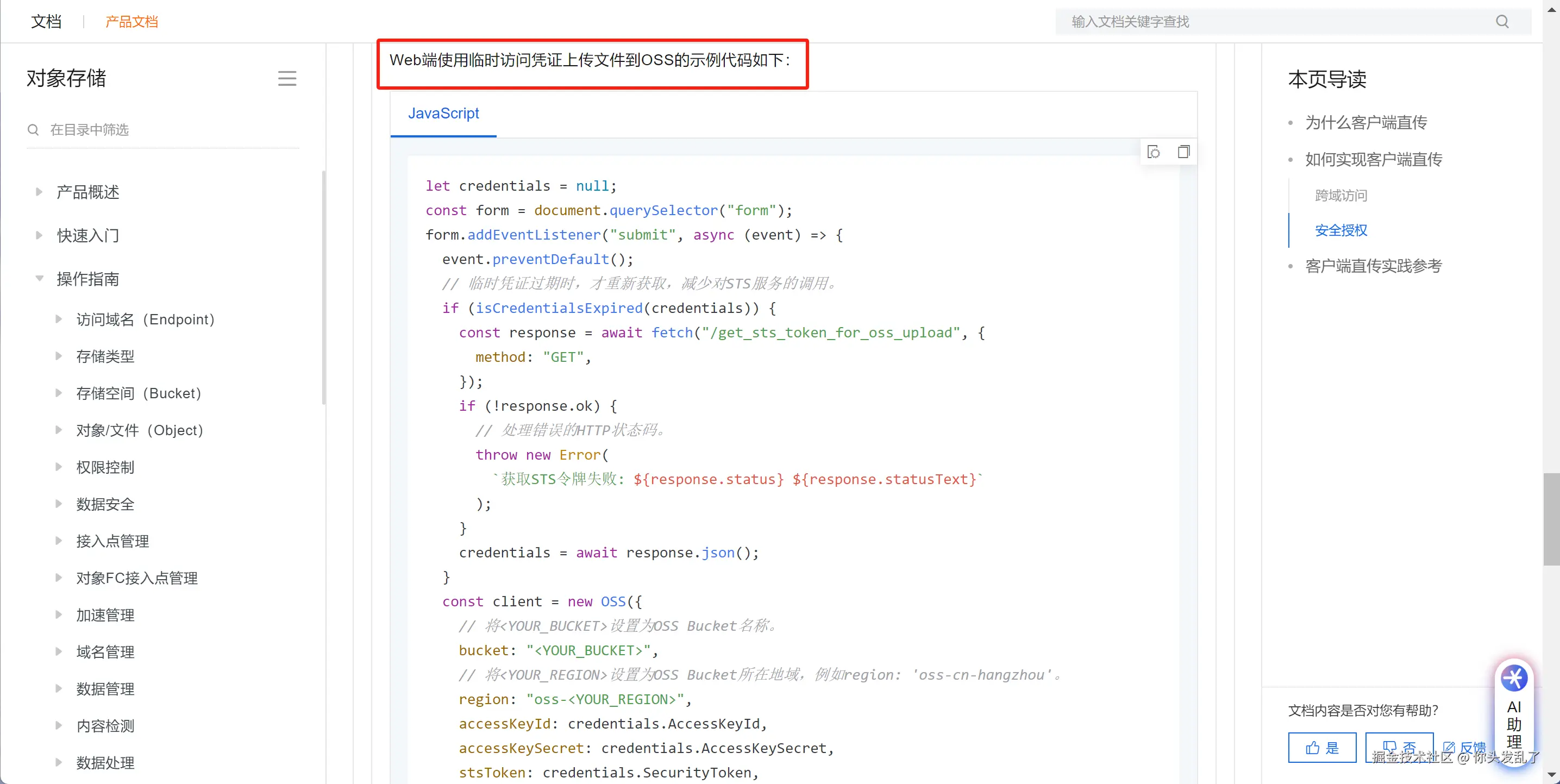Click the code theme toggle icon beside copy
This screenshot has height=784, width=1560.
(1154, 152)
